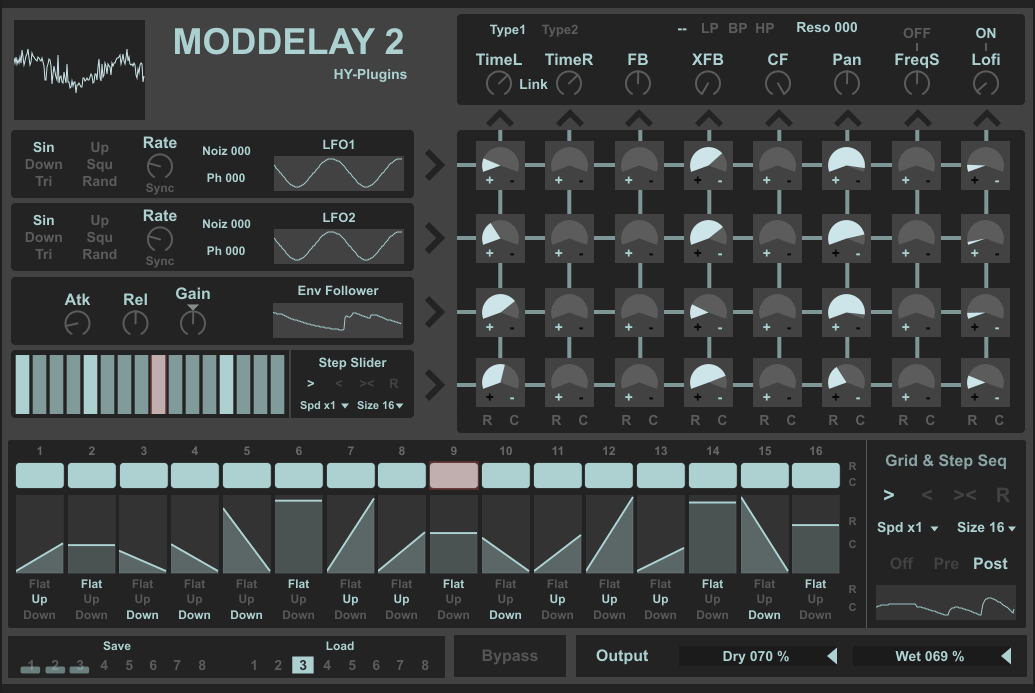Select the LP filter type

[x=709, y=28]
